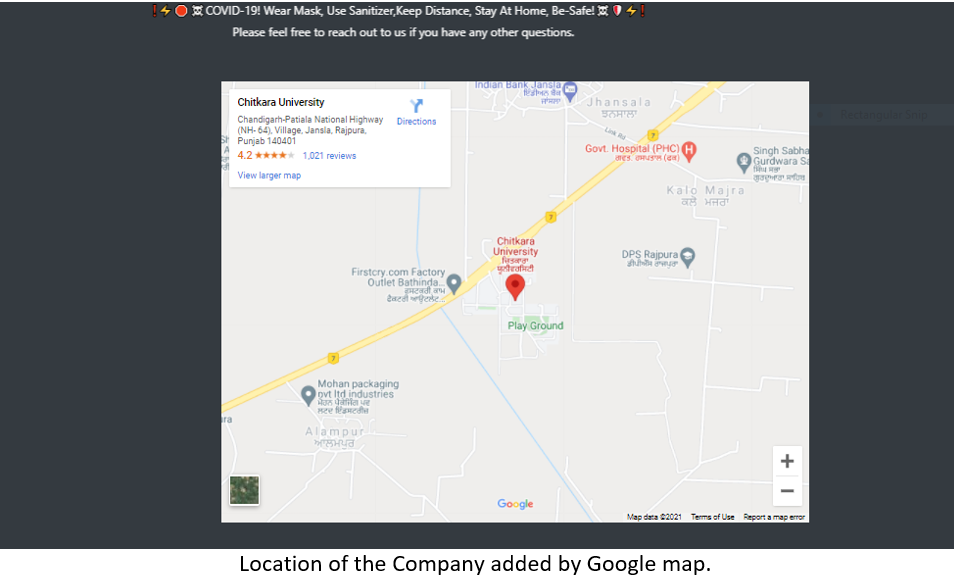
Task: Click the Chitkara University title in info card
Action: 280,102
